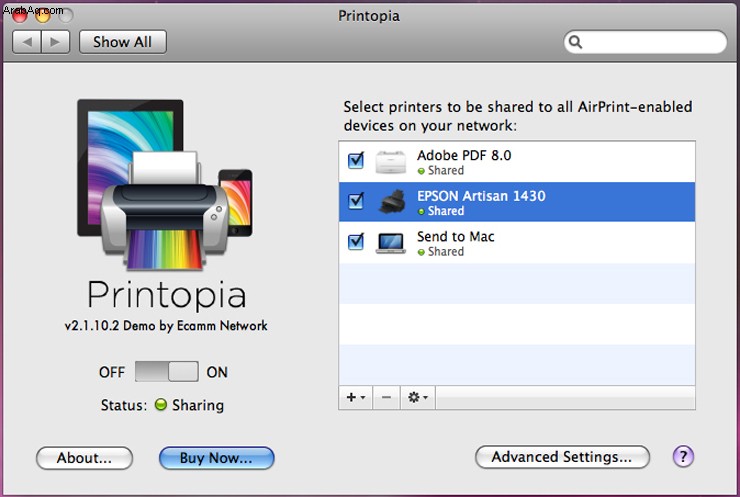Viewport: 740px width, 497px height.
Task: Click the Shared status under Send to Mac
Action: 441,252
